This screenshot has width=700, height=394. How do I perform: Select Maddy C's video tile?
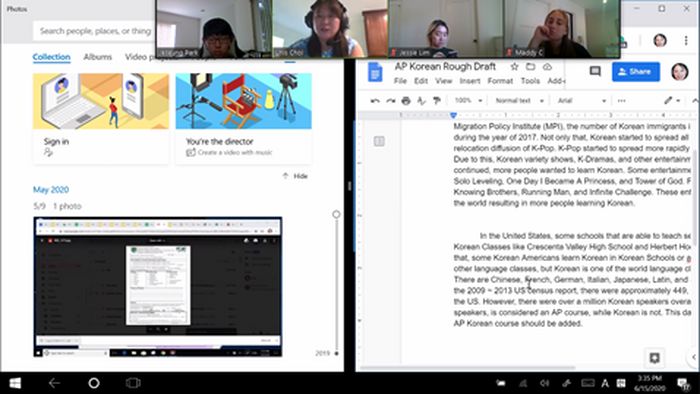pyautogui.click(x=562, y=29)
